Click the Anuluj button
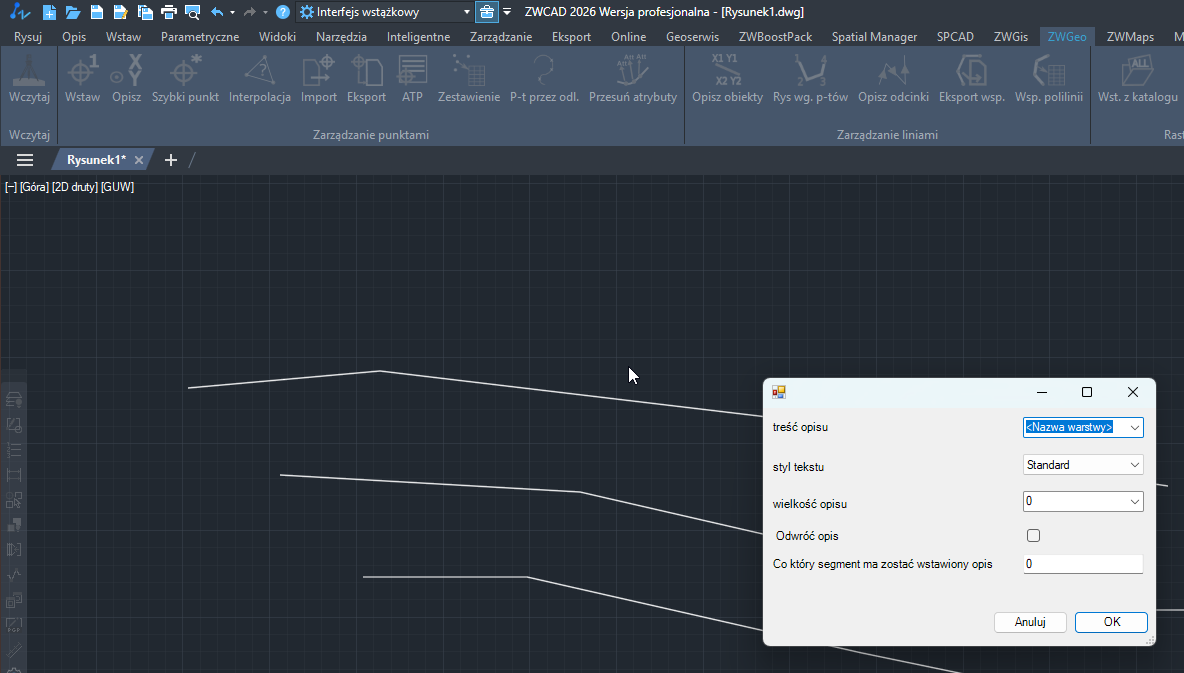1184x673 pixels. (1030, 622)
